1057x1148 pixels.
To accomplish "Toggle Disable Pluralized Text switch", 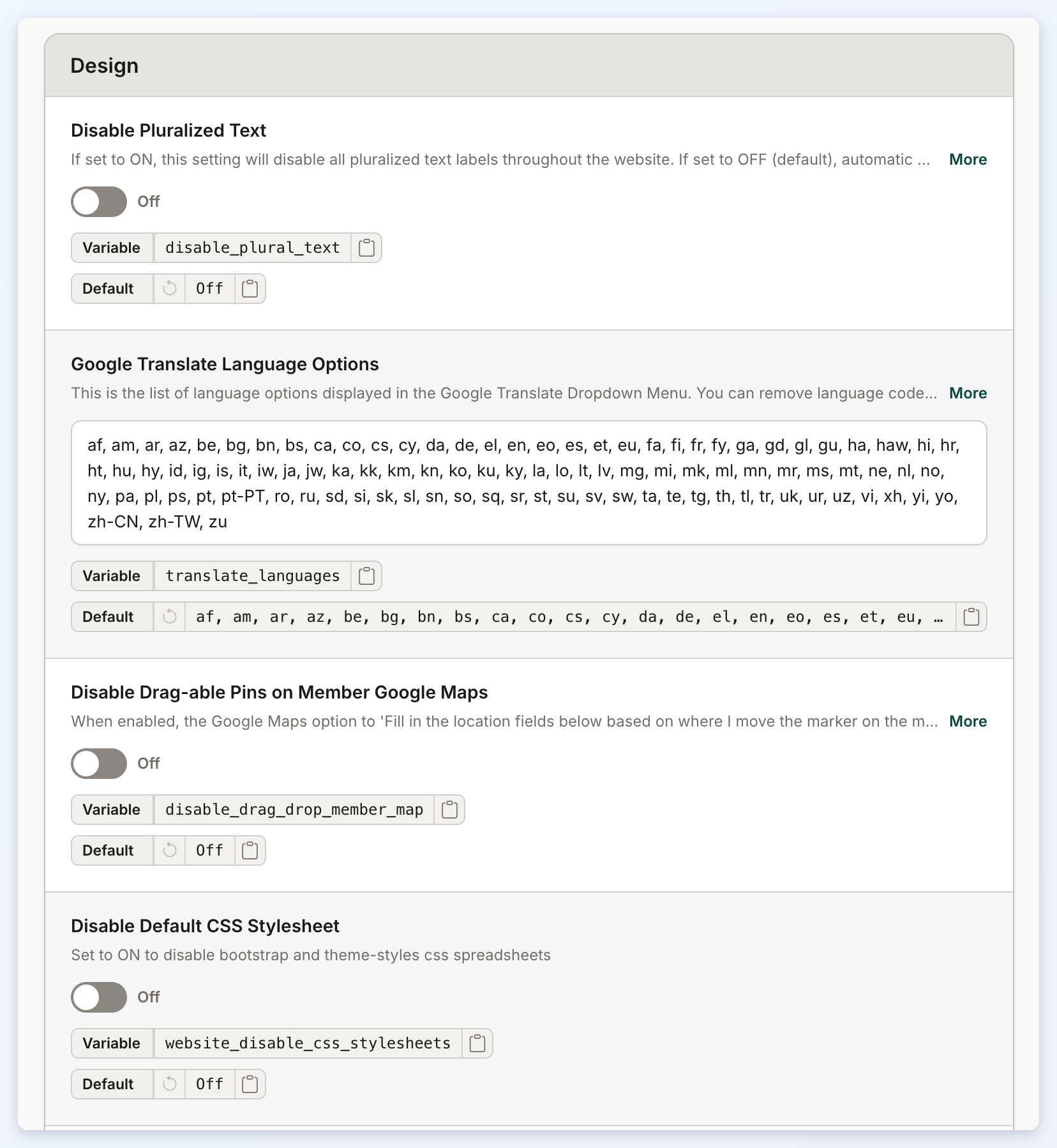I will point(99,202).
